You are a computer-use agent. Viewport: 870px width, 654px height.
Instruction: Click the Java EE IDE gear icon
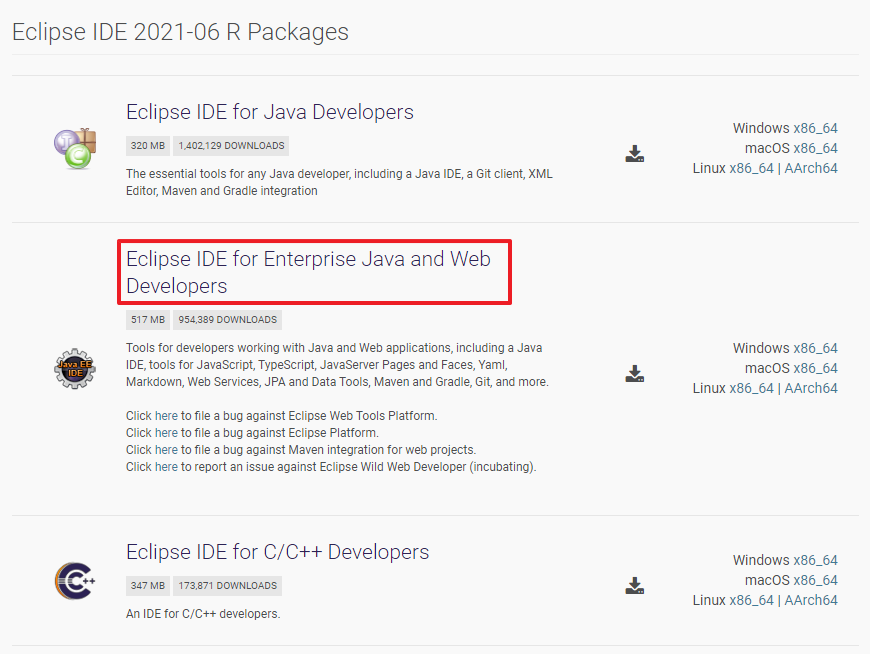click(74, 370)
